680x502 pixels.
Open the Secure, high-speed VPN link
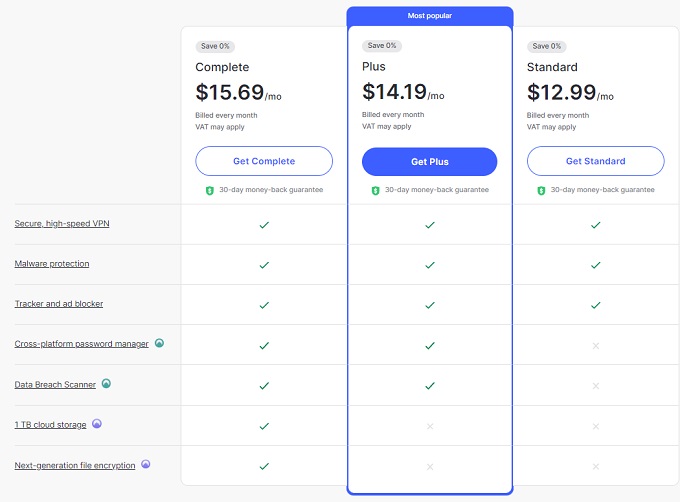tap(62, 223)
